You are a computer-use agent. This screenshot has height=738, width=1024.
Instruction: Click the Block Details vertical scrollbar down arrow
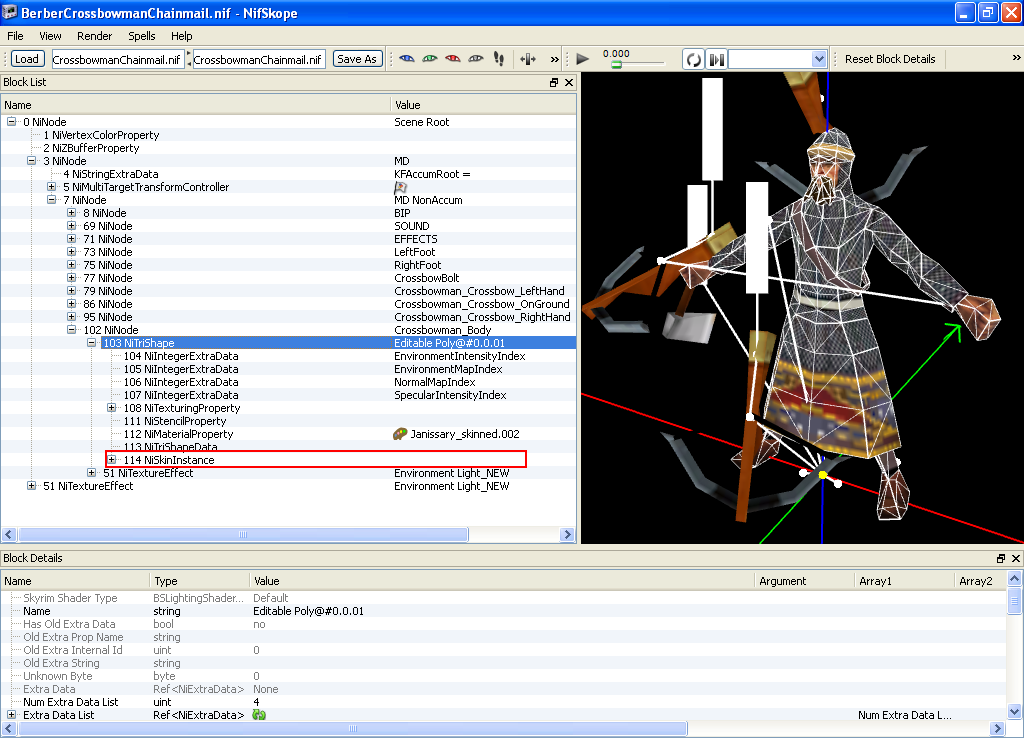click(1014, 712)
